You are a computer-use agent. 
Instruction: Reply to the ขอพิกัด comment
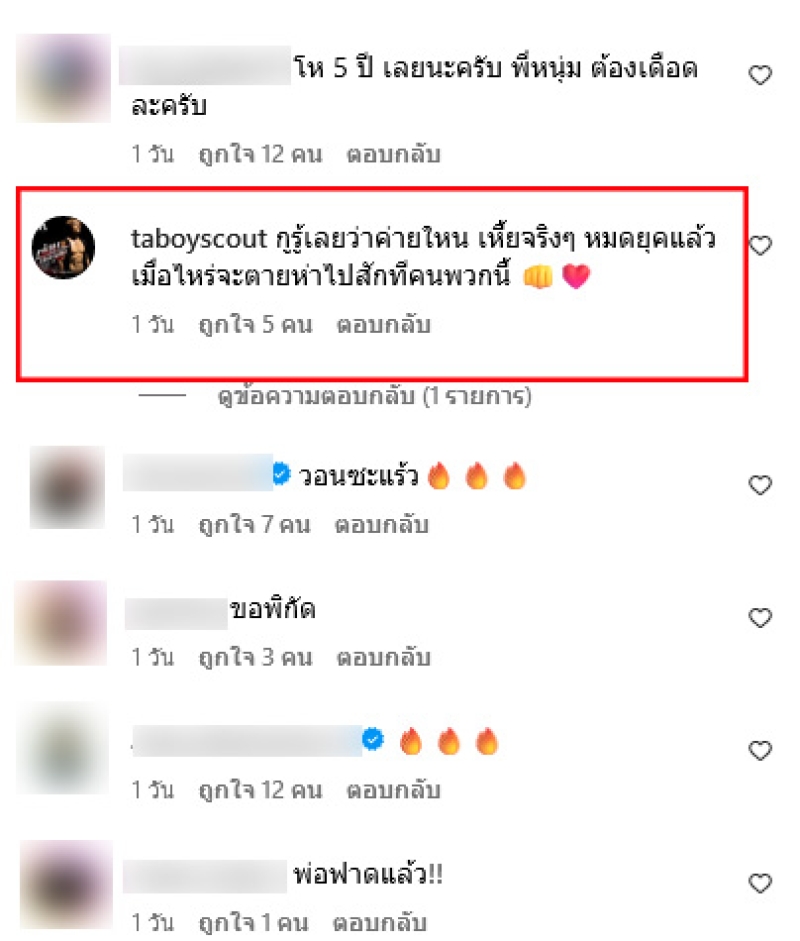coord(383,658)
